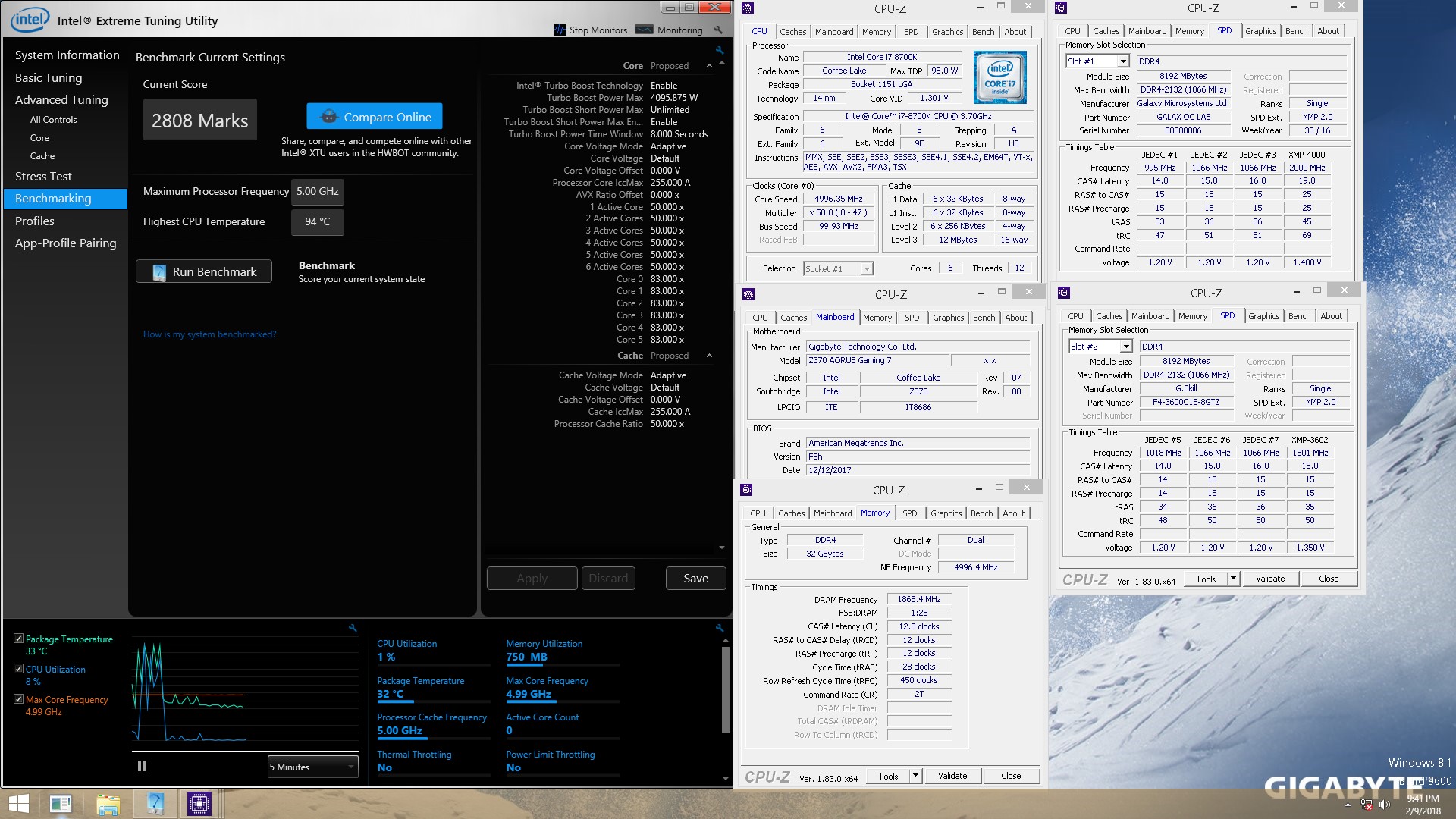1456x819 pixels.
Task: Select Cache under Advanced Tuning
Action: point(42,156)
